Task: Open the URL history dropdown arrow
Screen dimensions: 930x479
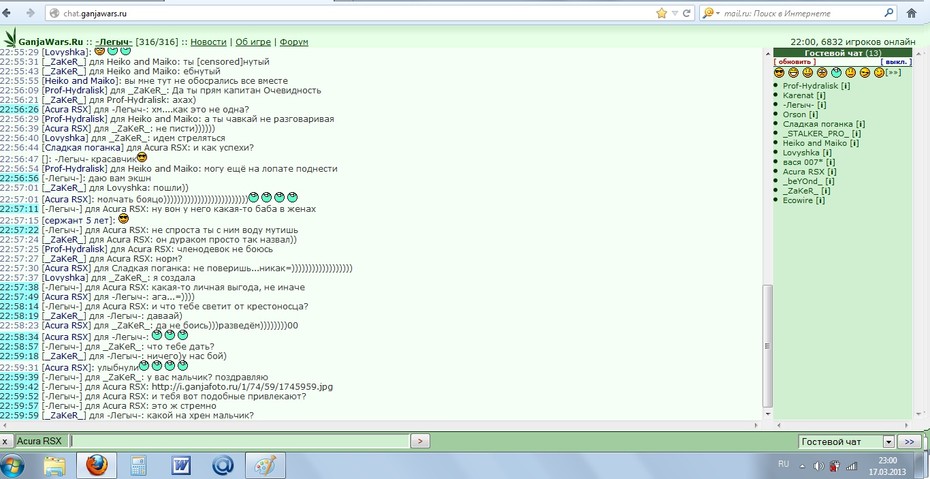Action: [674, 13]
